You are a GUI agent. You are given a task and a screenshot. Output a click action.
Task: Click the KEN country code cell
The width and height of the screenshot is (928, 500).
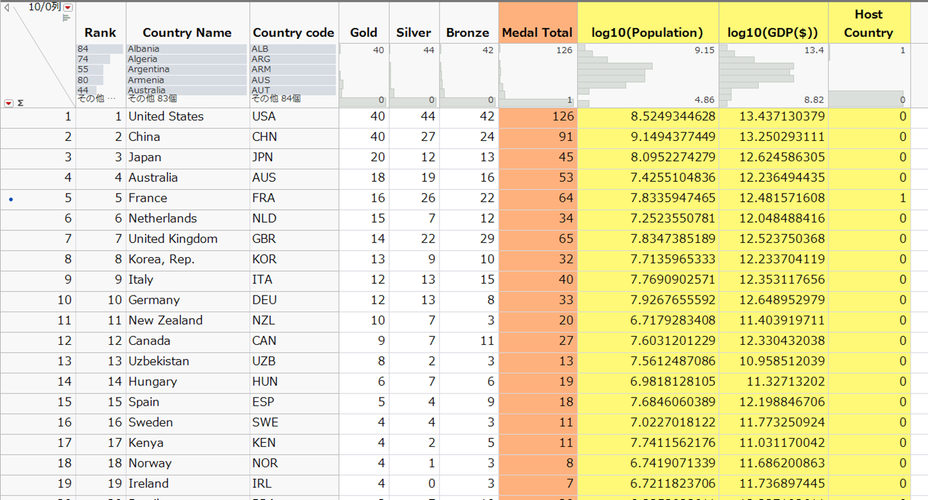[x=263, y=442]
